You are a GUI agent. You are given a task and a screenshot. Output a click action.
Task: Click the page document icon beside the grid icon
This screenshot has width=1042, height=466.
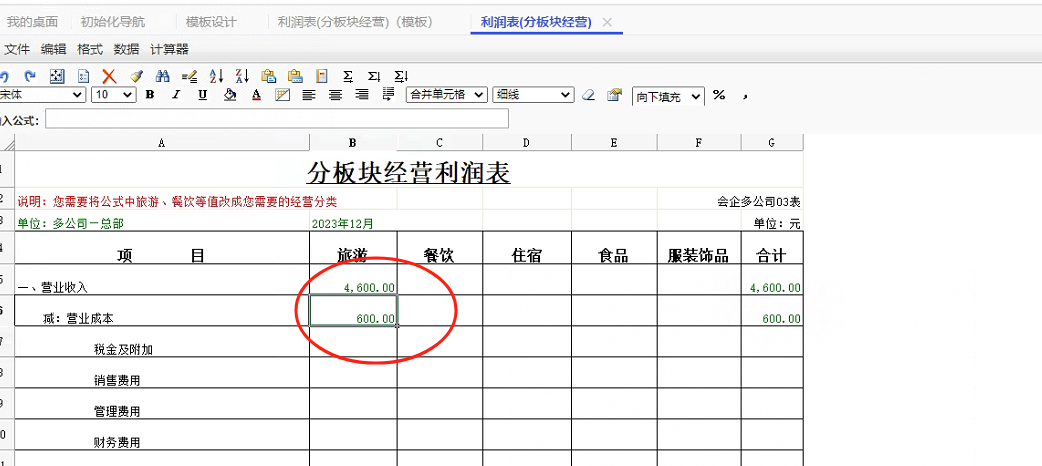tap(83, 76)
